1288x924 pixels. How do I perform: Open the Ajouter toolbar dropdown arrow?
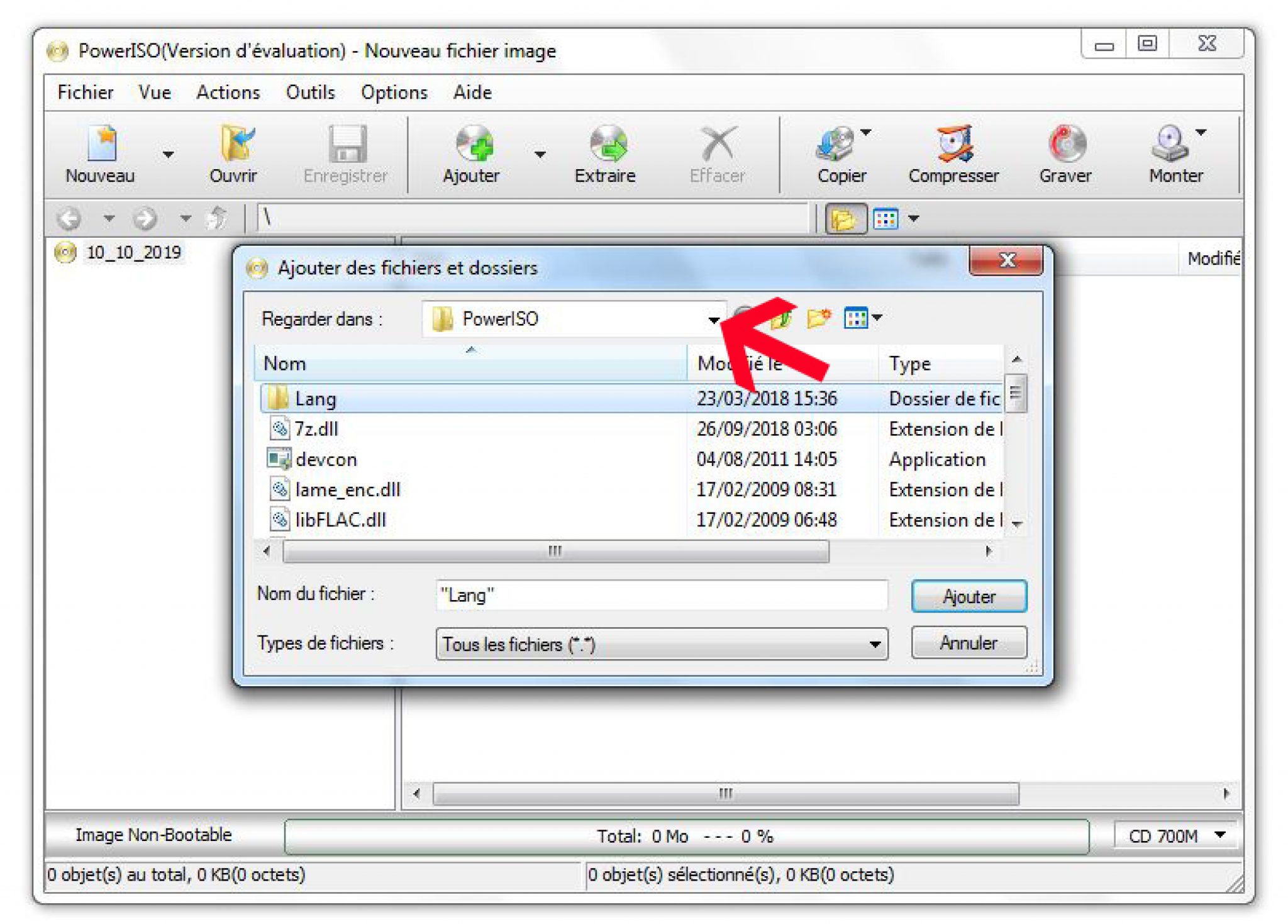tap(540, 154)
